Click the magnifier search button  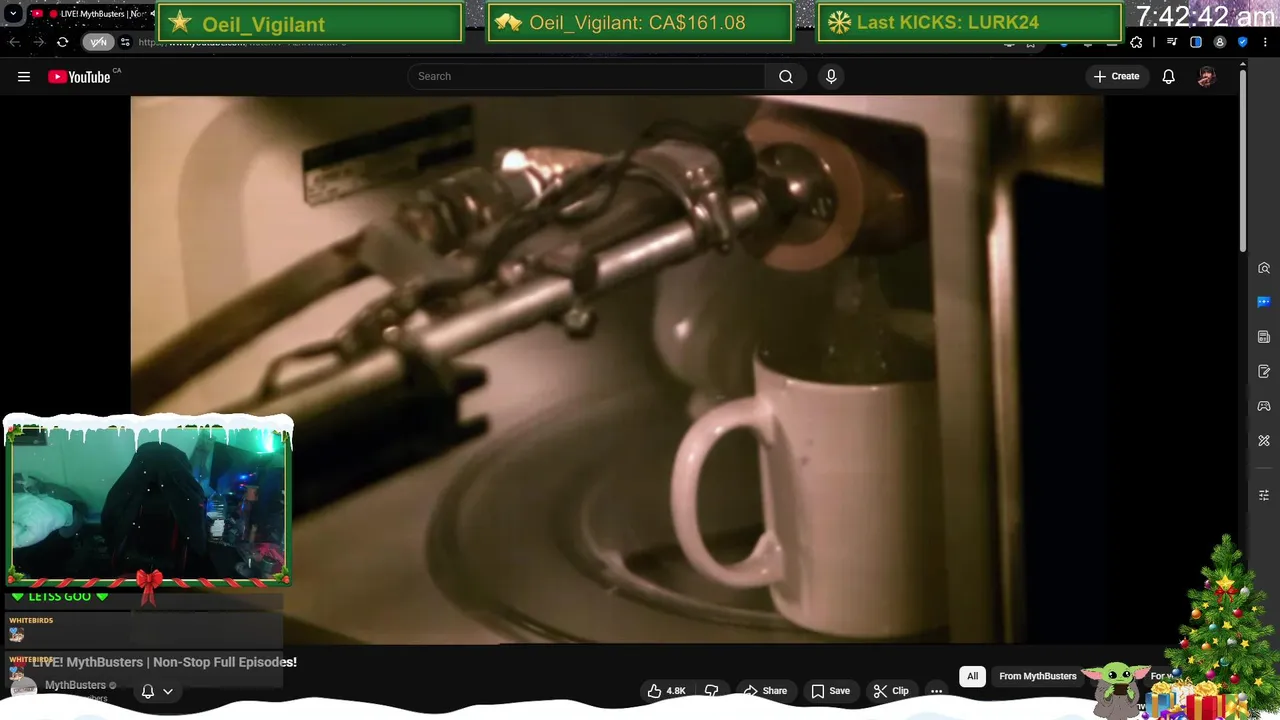coord(786,76)
